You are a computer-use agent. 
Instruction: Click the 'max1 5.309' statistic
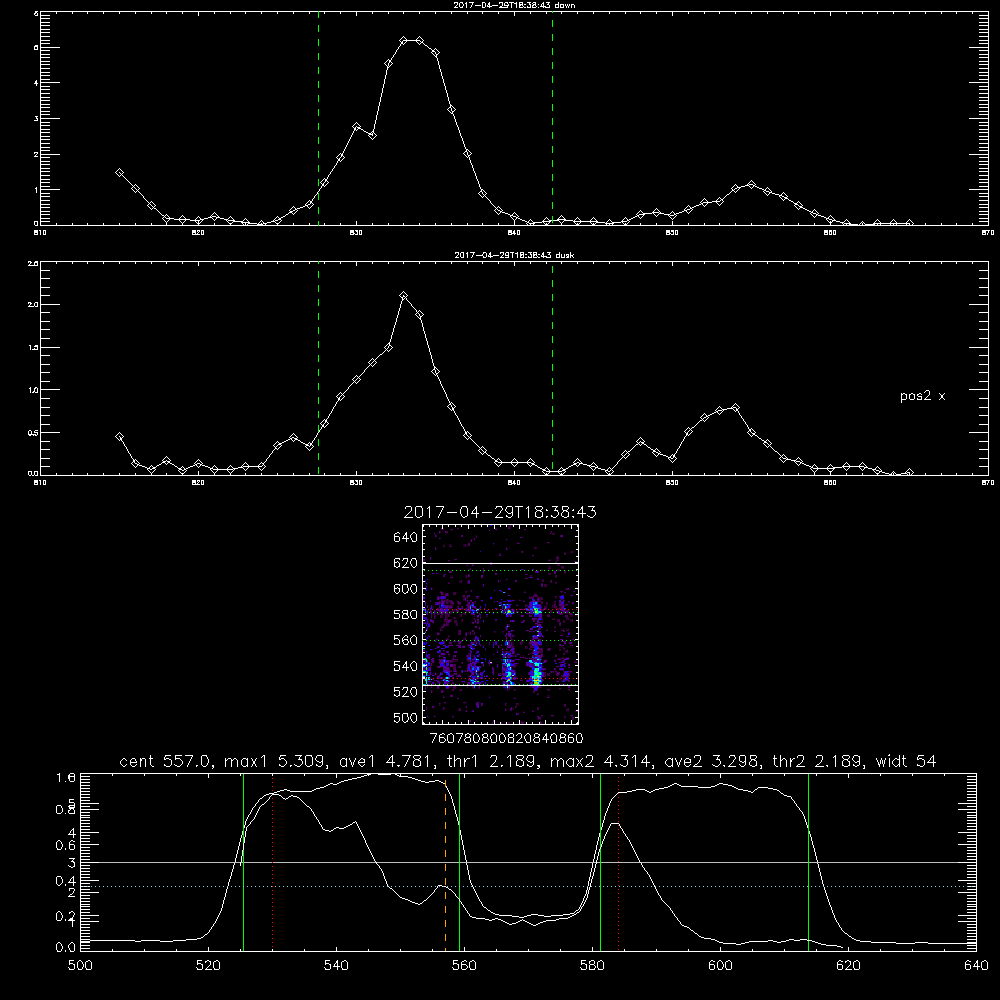[274, 761]
